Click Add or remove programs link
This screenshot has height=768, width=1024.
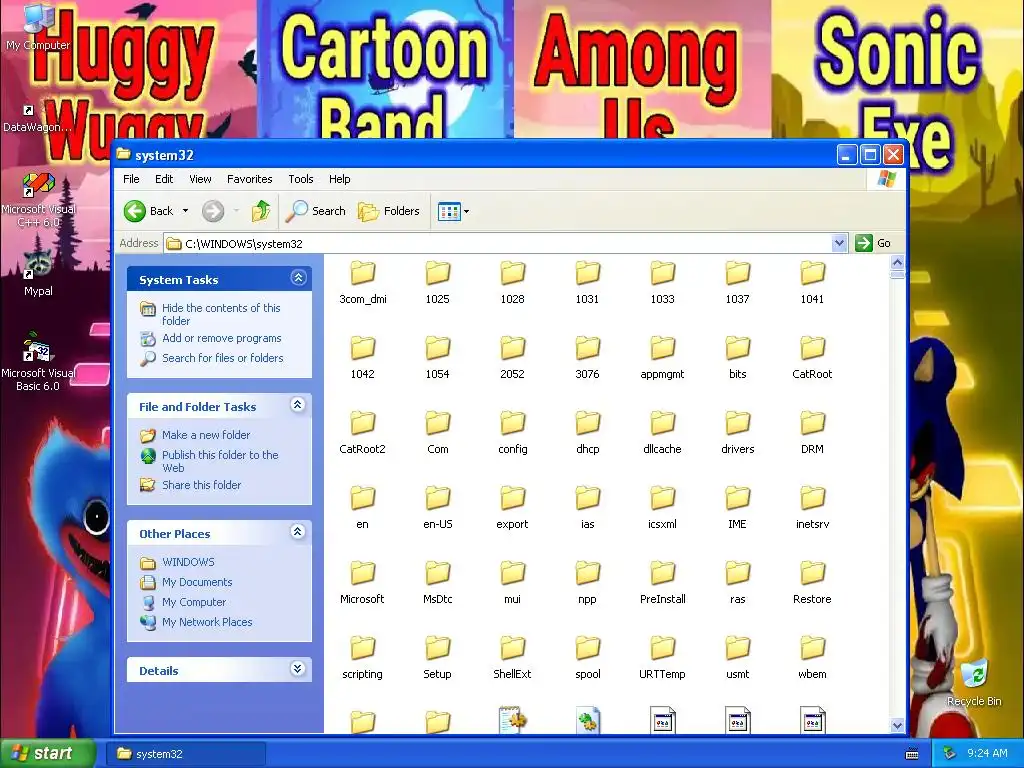(221, 338)
